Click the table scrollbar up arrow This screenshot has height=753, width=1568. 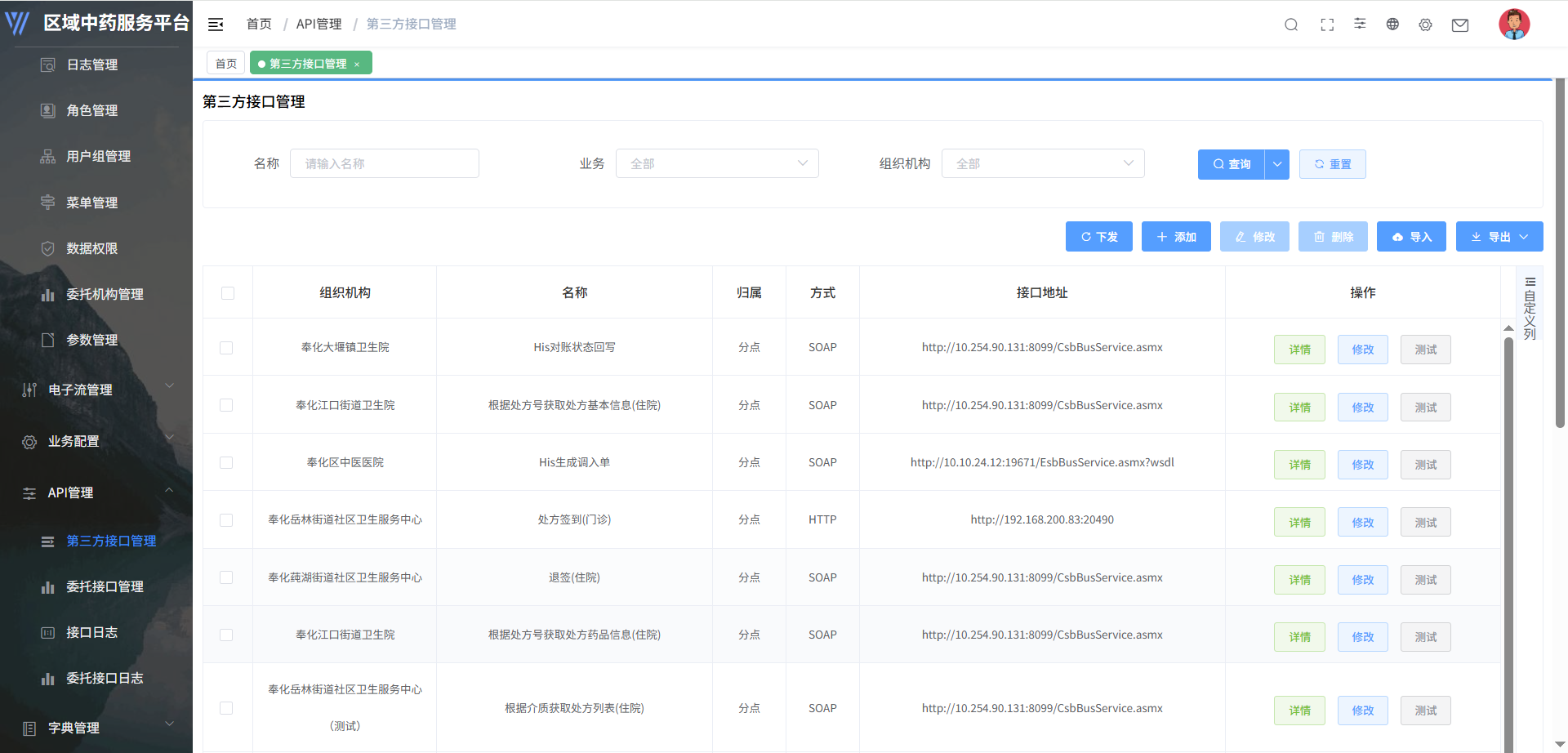coord(1508,328)
